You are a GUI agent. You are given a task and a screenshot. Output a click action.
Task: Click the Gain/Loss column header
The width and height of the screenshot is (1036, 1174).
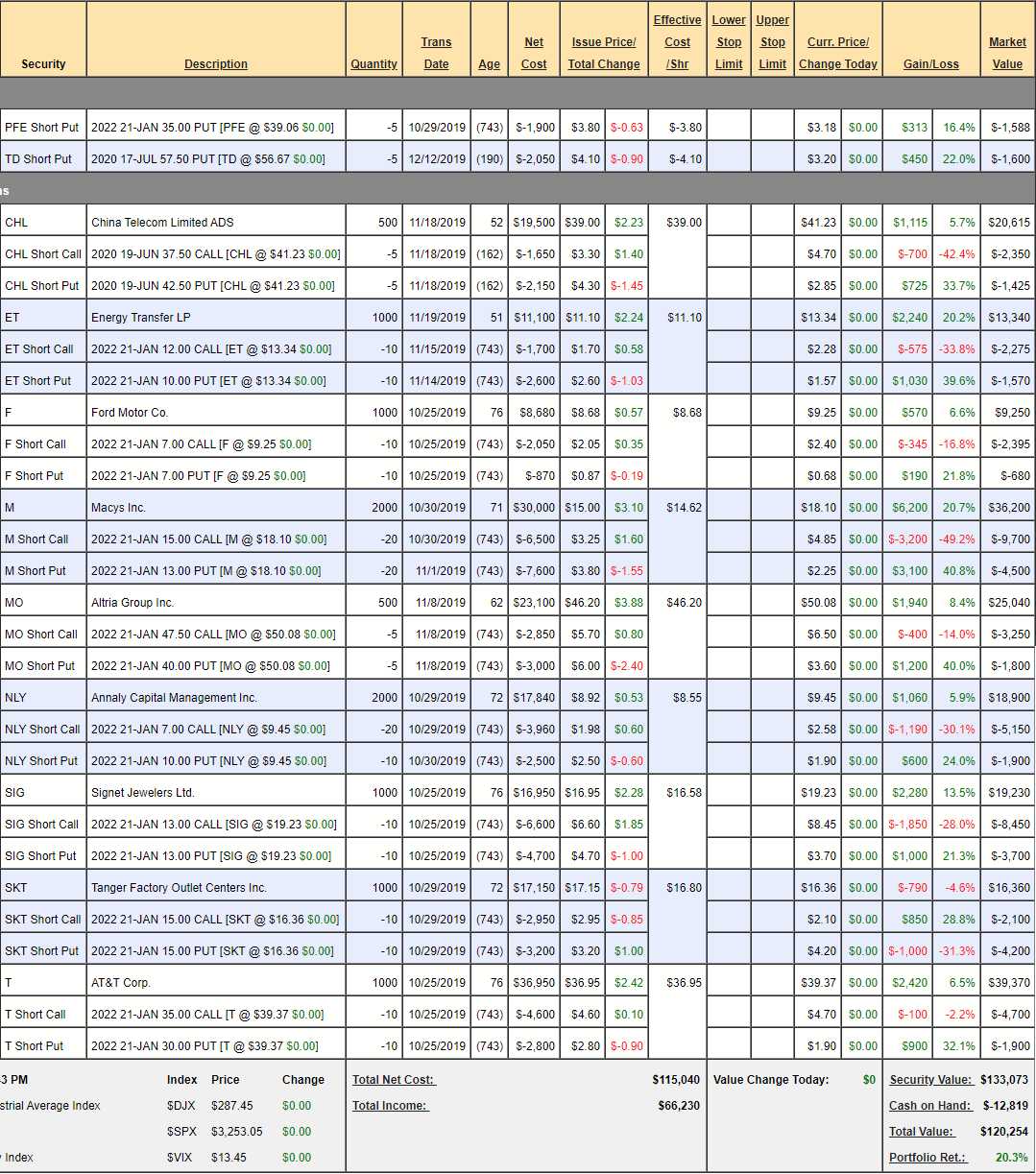930,64
